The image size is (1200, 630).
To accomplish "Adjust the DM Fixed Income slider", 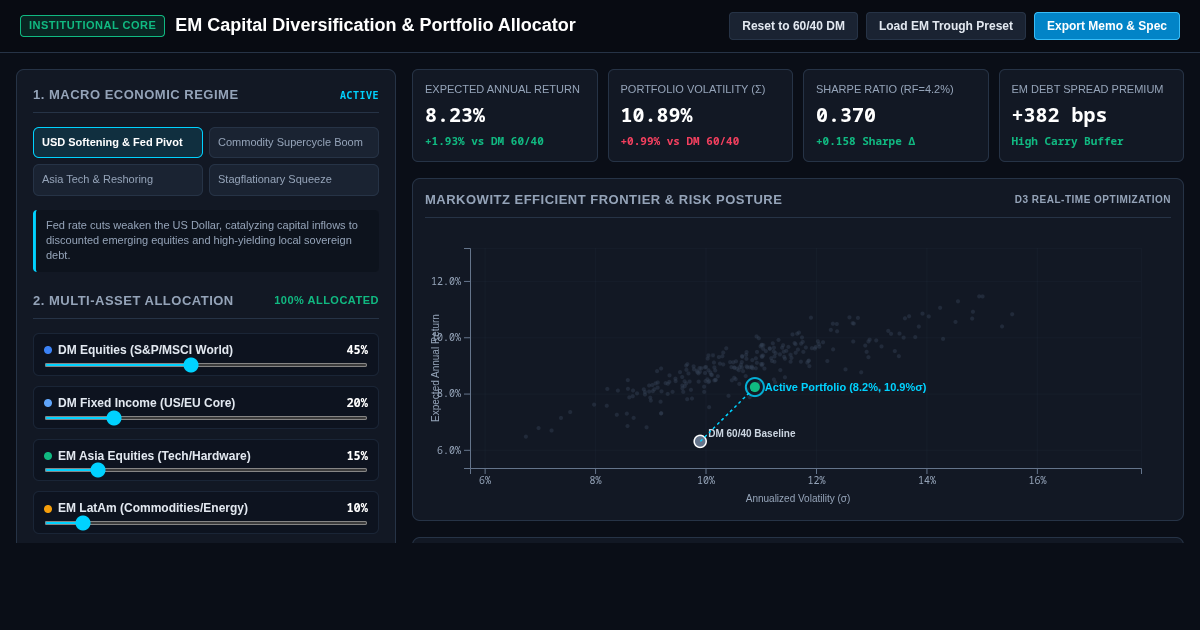I will pos(206,418).
